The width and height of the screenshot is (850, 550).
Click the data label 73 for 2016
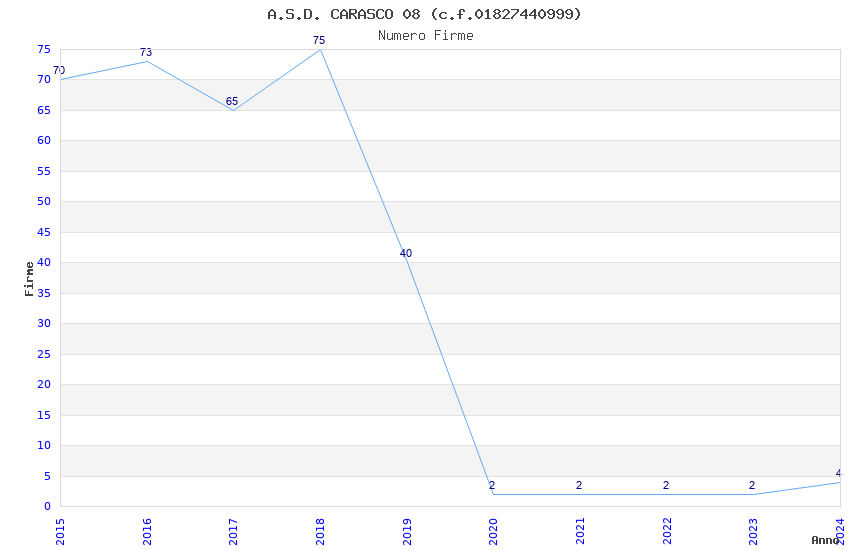tap(146, 53)
